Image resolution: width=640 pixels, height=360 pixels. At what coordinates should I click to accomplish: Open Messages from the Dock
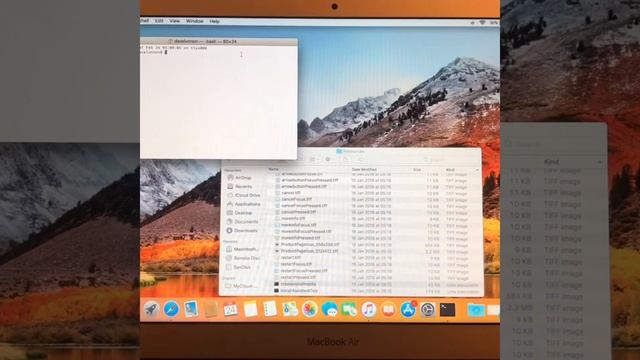coord(329,309)
